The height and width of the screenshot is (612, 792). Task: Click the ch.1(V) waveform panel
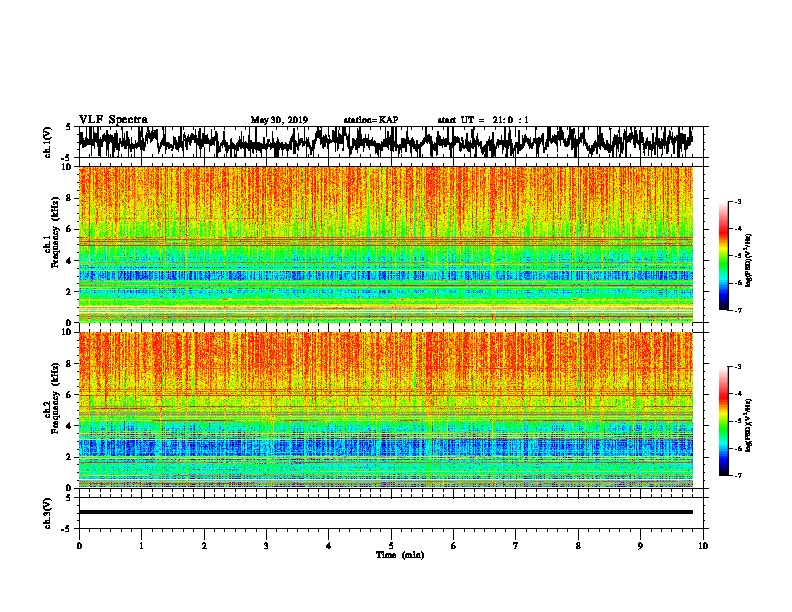391,142
